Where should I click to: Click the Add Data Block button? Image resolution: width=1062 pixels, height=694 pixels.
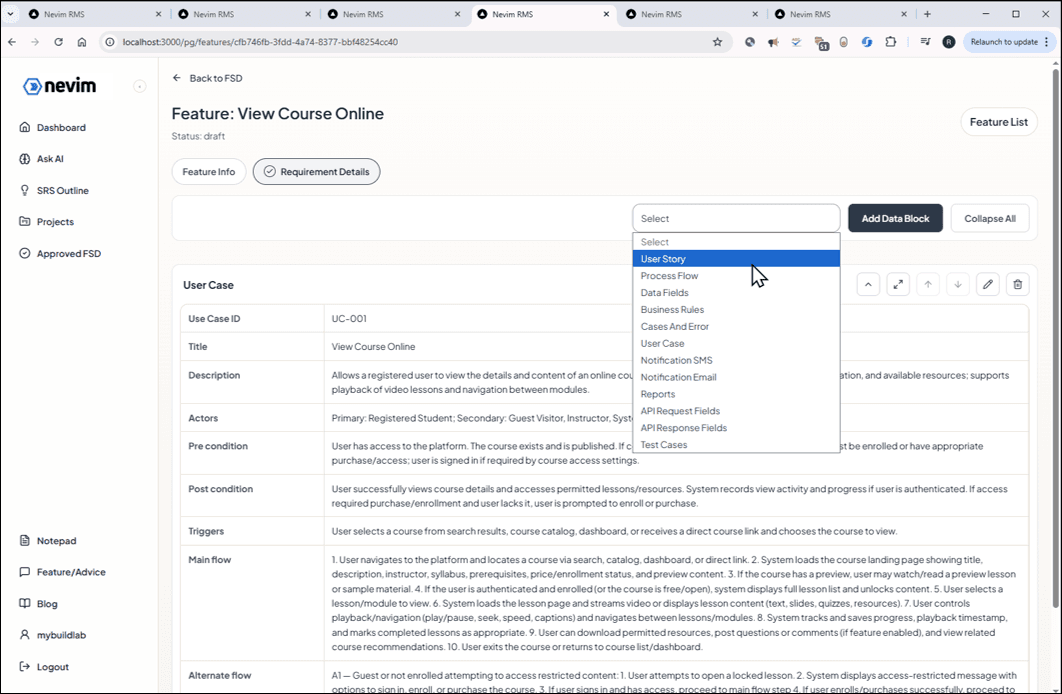pyautogui.click(x=895, y=218)
